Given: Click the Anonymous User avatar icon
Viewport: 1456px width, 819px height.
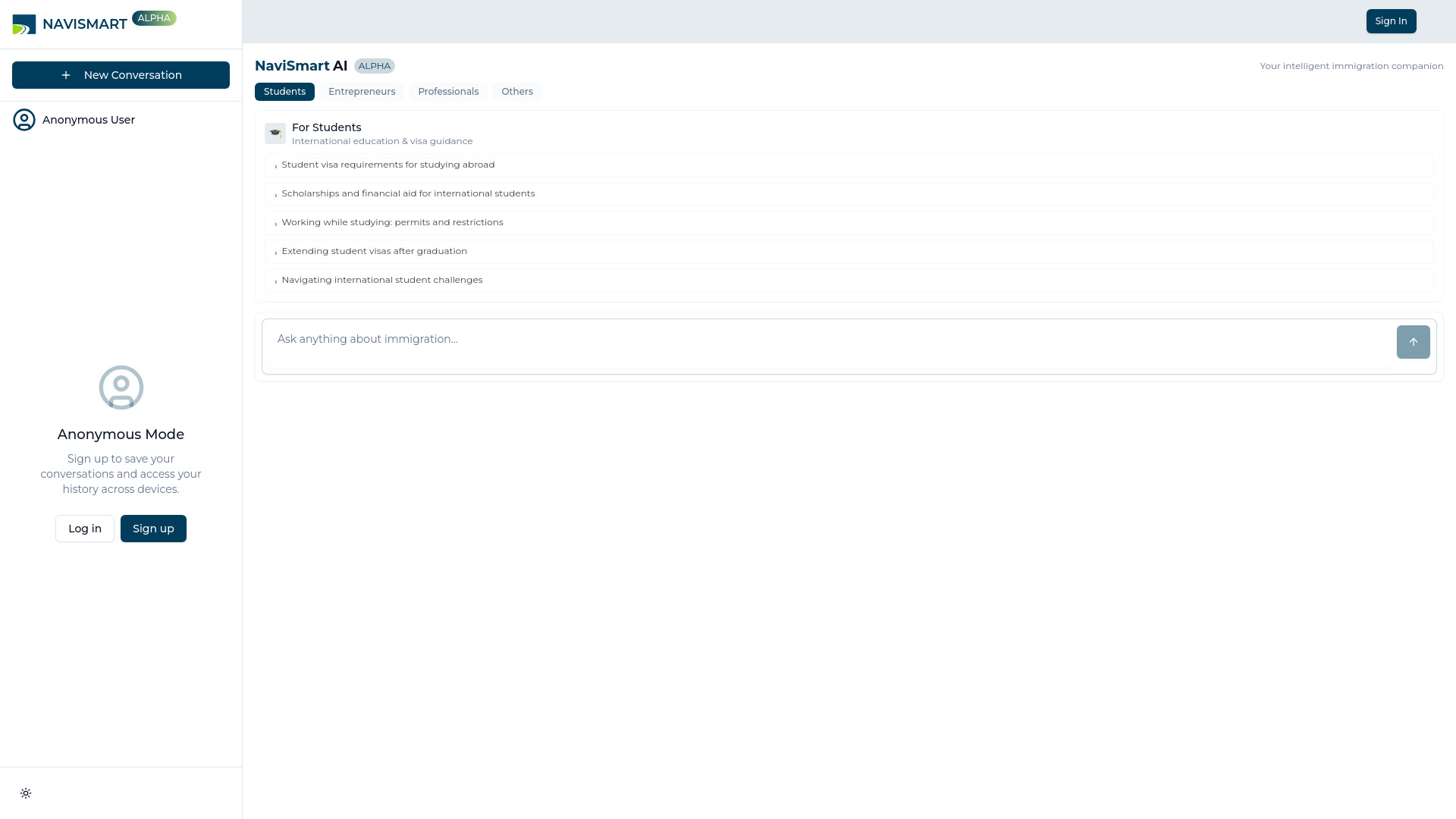Looking at the screenshot, I should click(x=24, y=120).
